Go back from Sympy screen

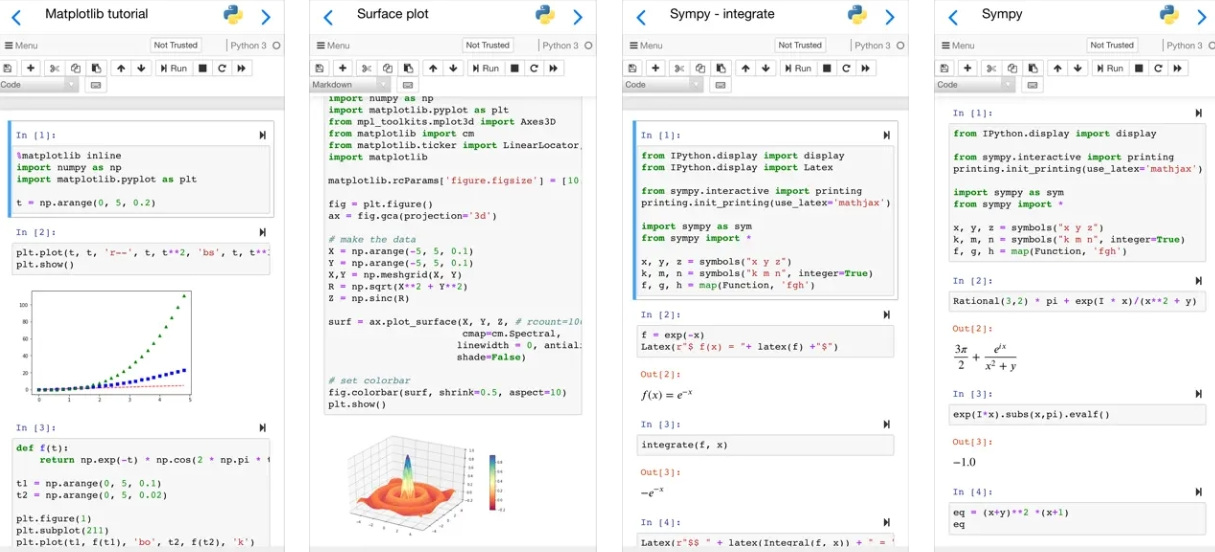[x=953, y=16]
